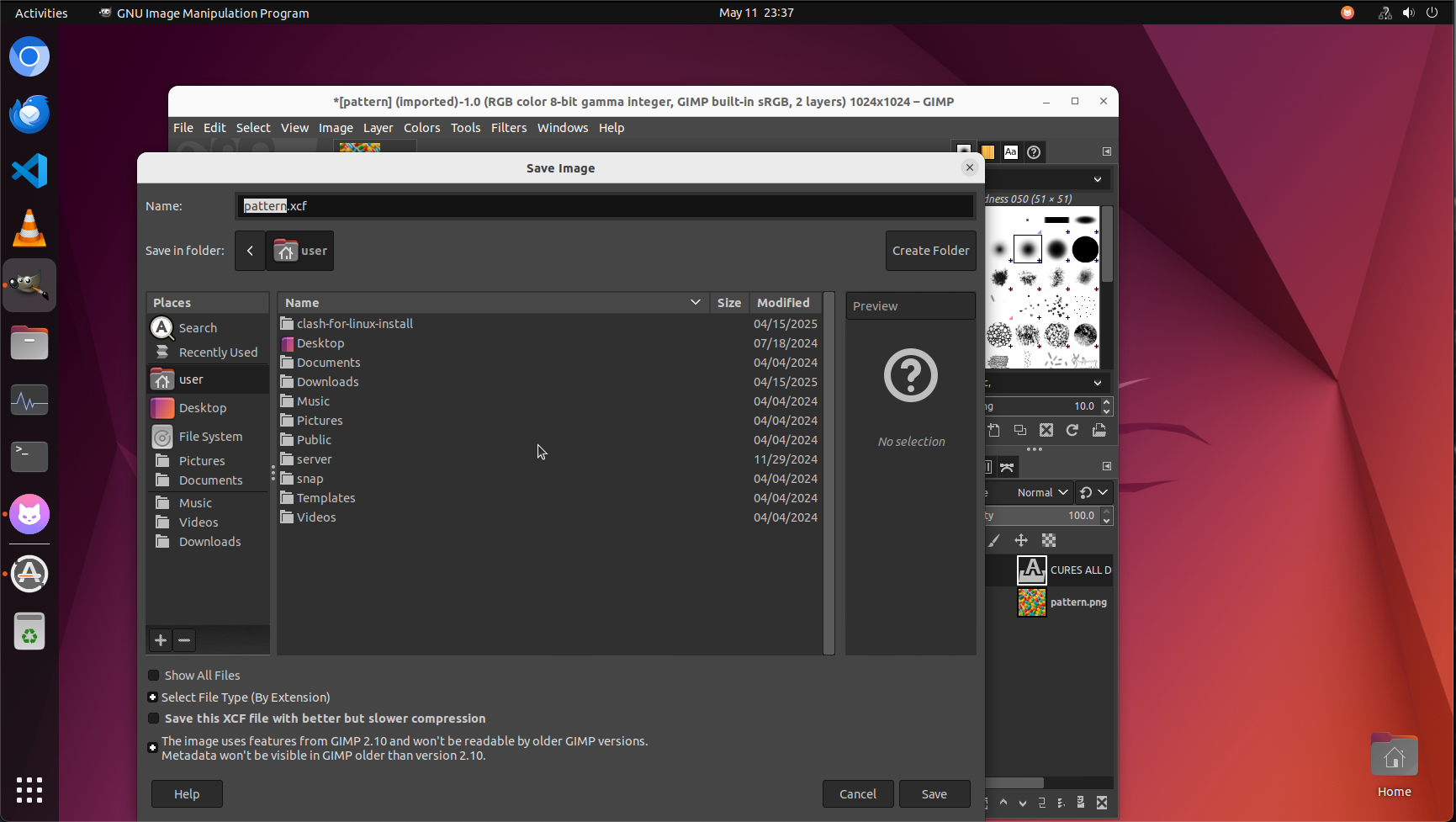The width and height of the screenshot is (1456, 822).
Task: Open VLC media player from dock
Action: (29, 229)
